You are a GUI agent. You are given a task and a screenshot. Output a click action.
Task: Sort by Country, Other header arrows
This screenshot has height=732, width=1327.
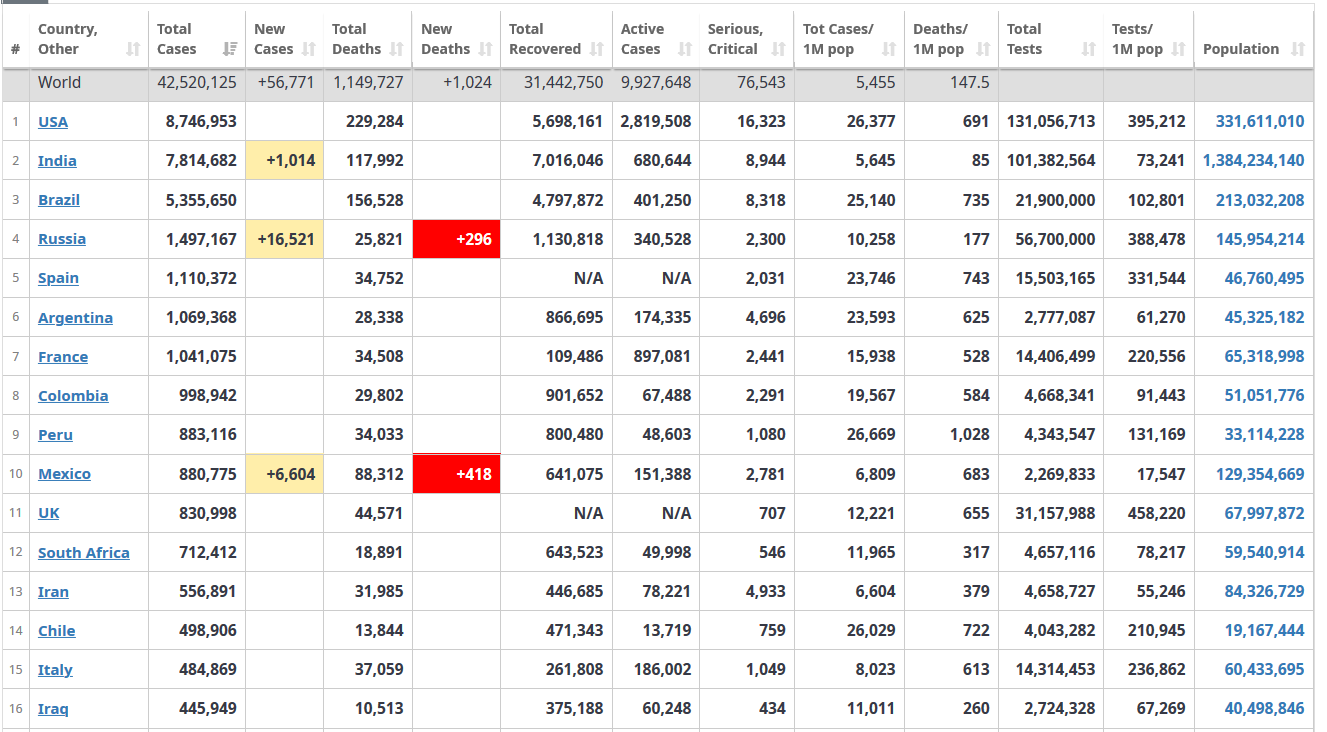[133, 49]
